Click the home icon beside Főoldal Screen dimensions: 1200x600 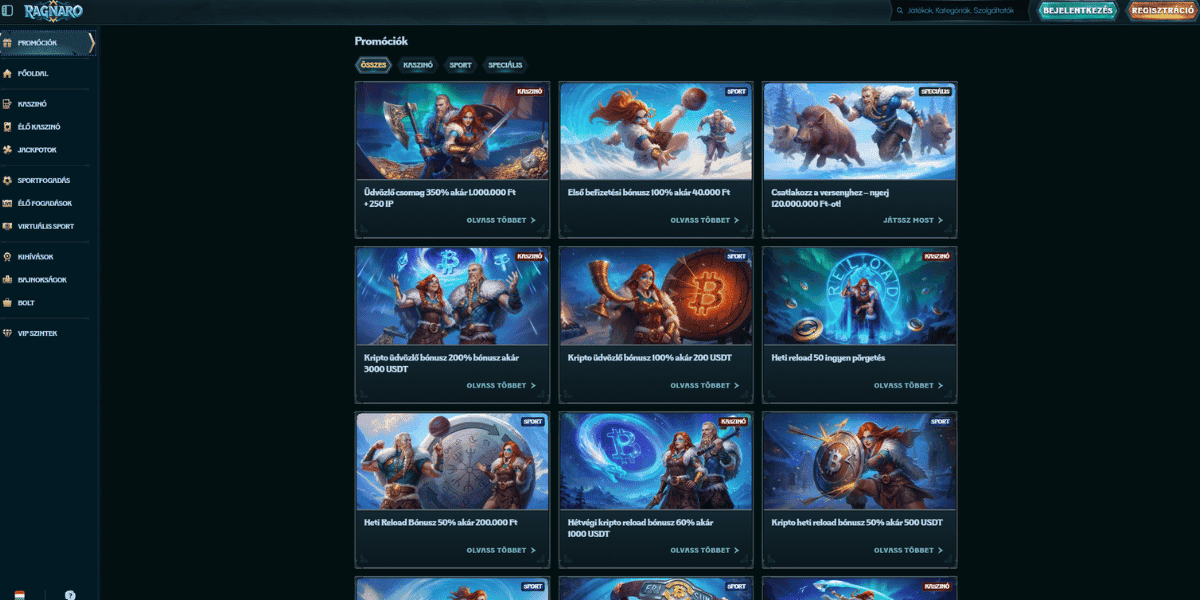(x=8, y=73)
